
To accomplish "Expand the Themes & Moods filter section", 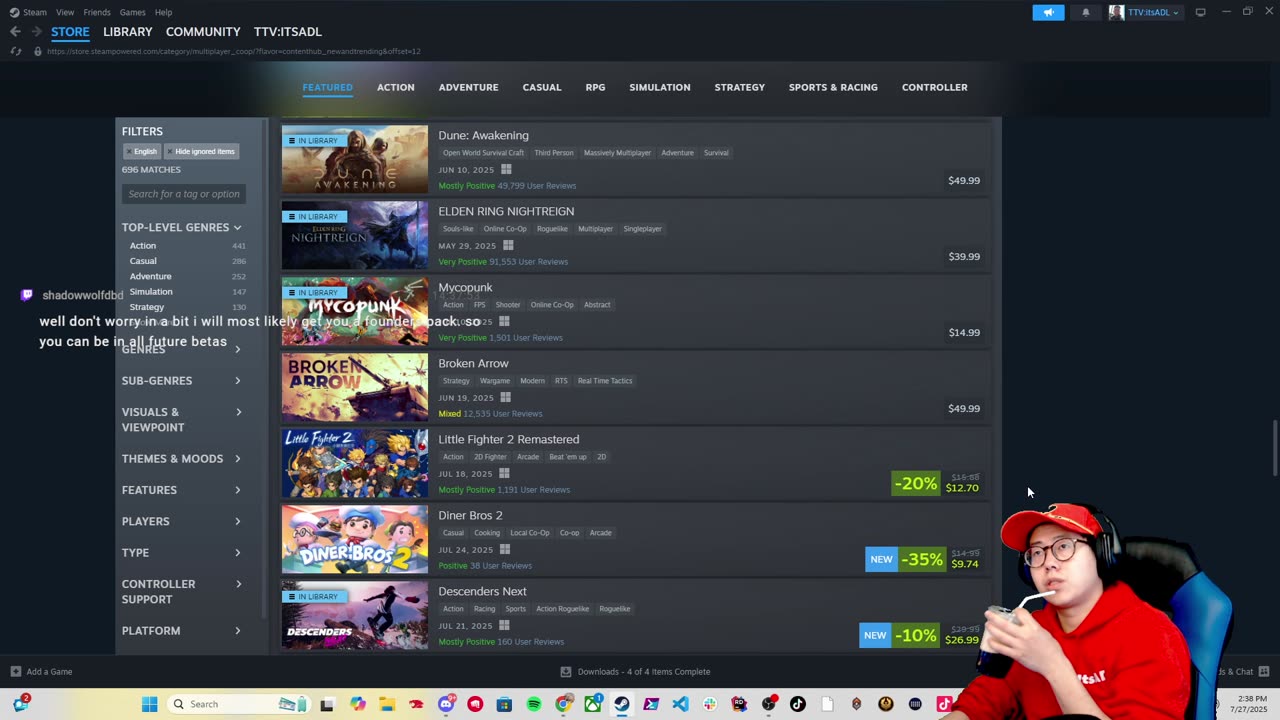I will pyautogui.click(x=182, y=459).
